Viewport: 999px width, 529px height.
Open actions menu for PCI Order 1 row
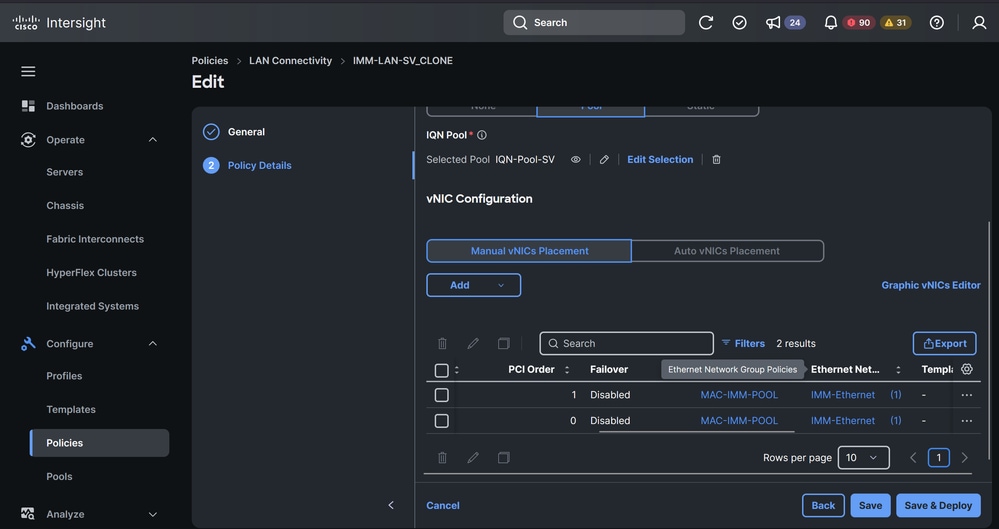click(x=967, y=395)
